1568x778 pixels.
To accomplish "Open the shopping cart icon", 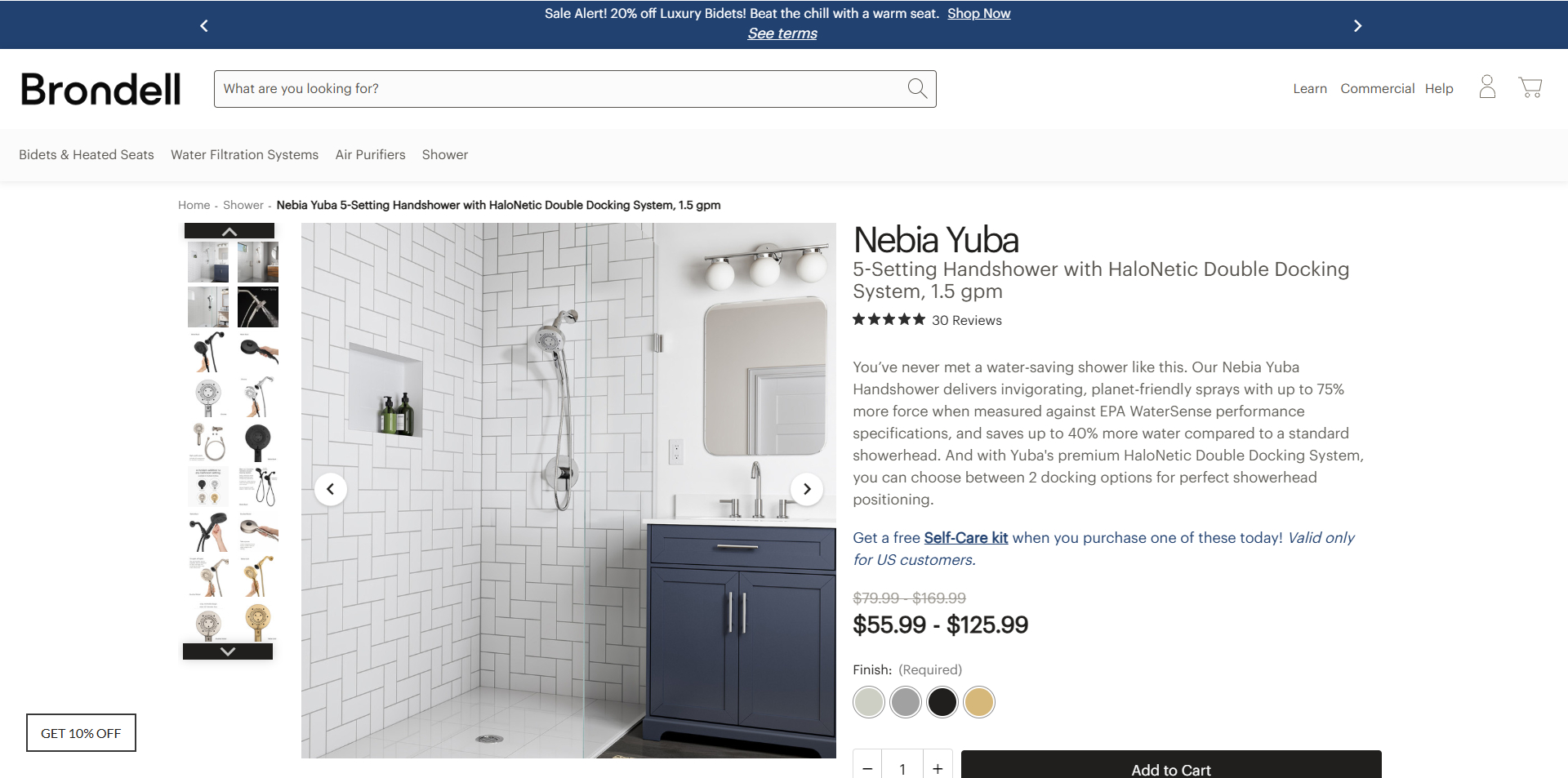I will point(1530,87).
